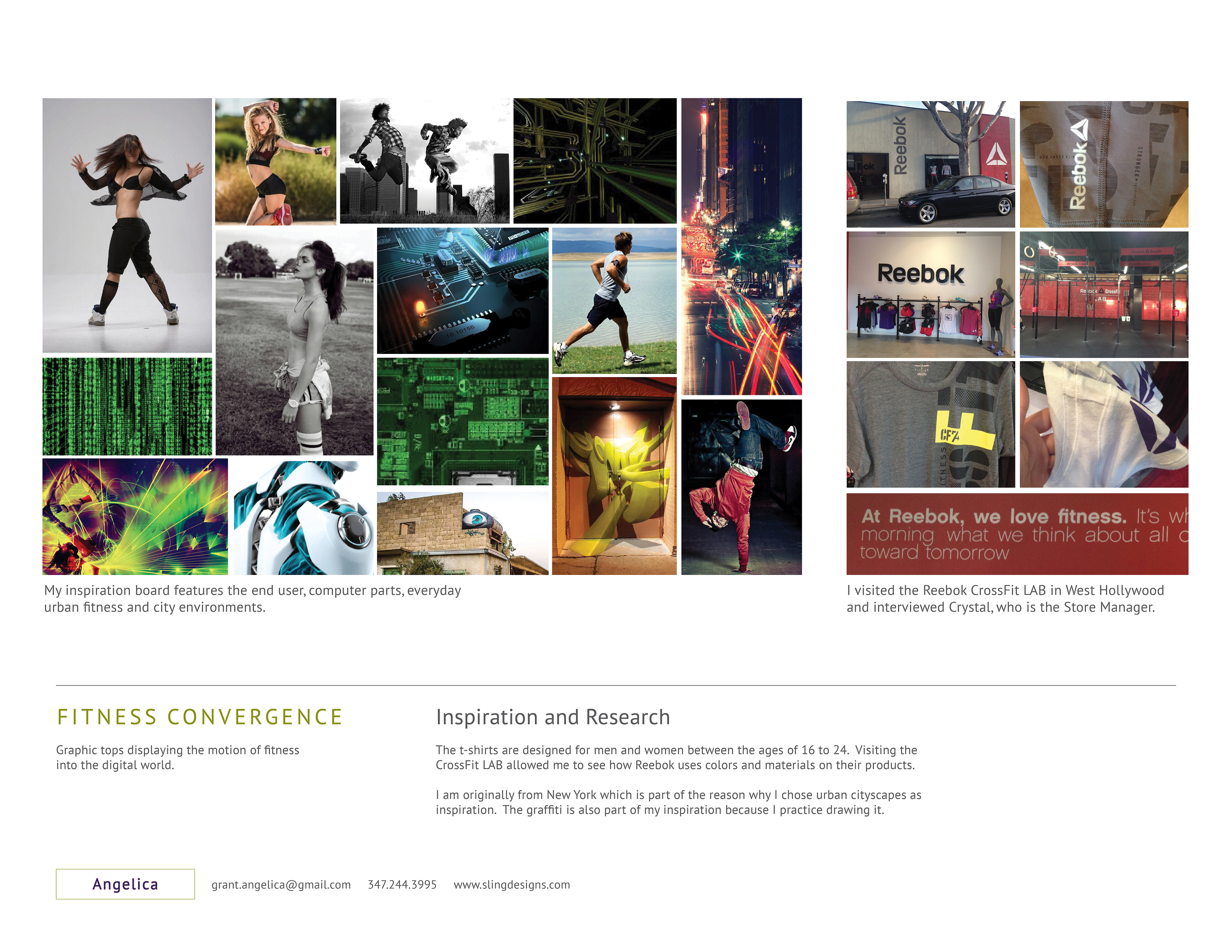
Task: Click the 347.244.3995 phone number
Action: (x=402, y=884)
